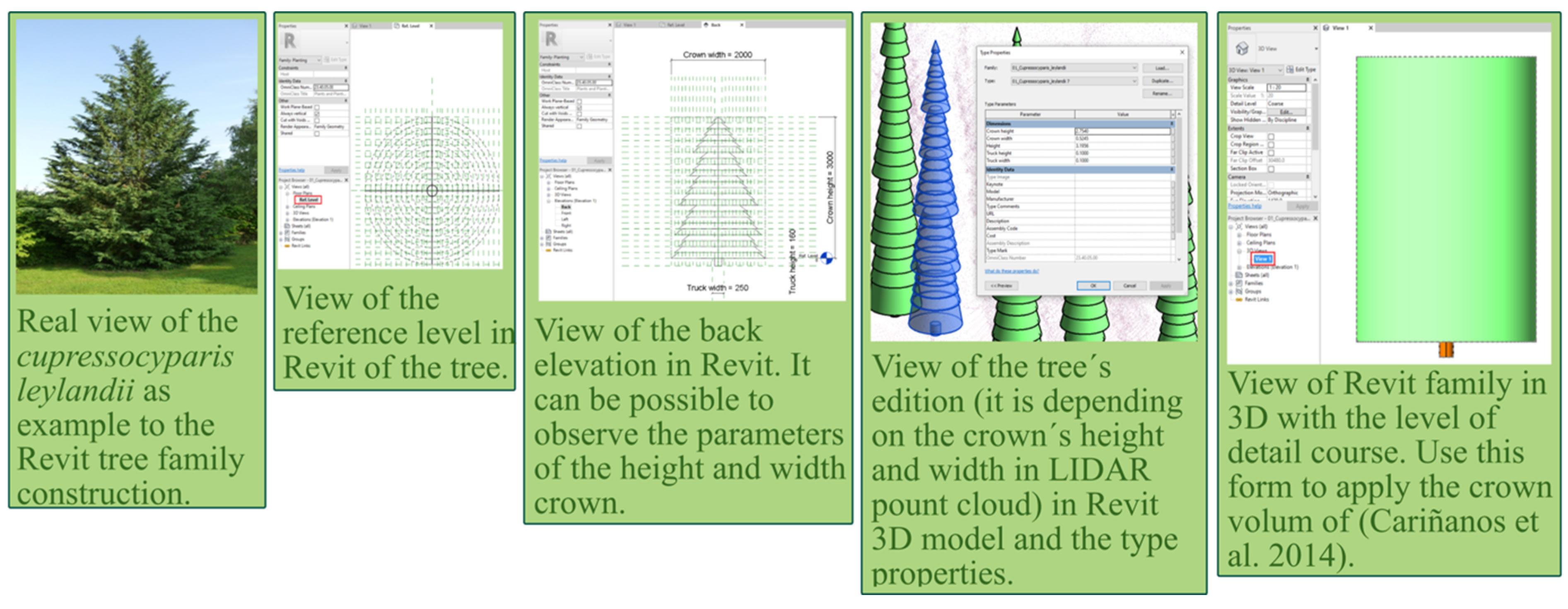
Task: Click the Revit Links icon in 3D project browser
Action: pyautogui.click(x=1239, y=300)
